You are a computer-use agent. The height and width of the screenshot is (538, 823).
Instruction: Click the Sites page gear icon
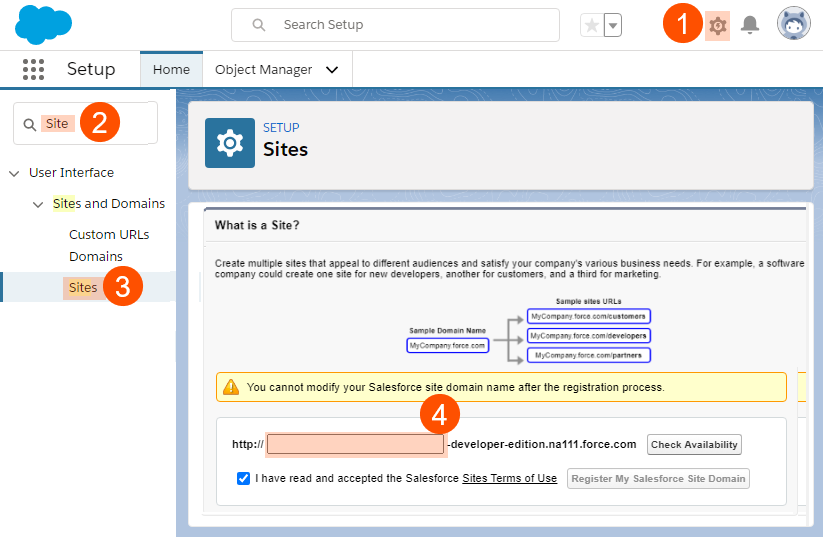point(230,143)
